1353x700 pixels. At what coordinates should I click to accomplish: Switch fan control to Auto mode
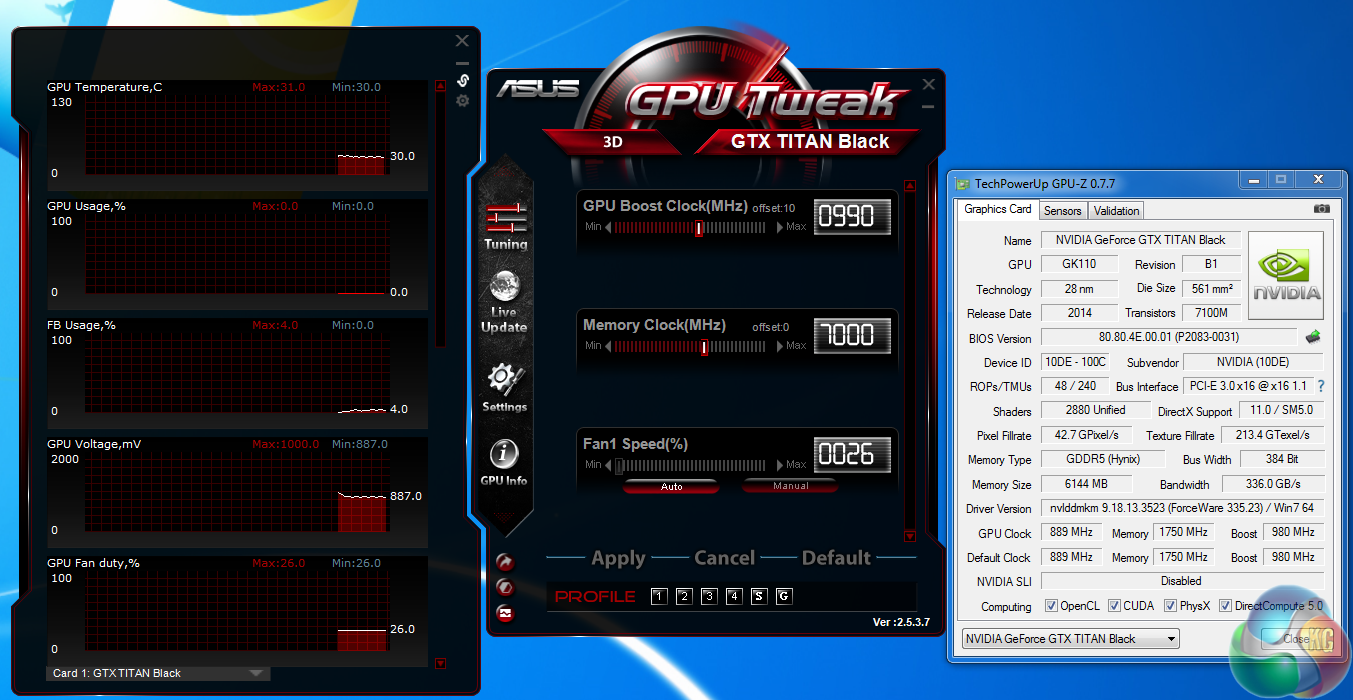point(671,487)
